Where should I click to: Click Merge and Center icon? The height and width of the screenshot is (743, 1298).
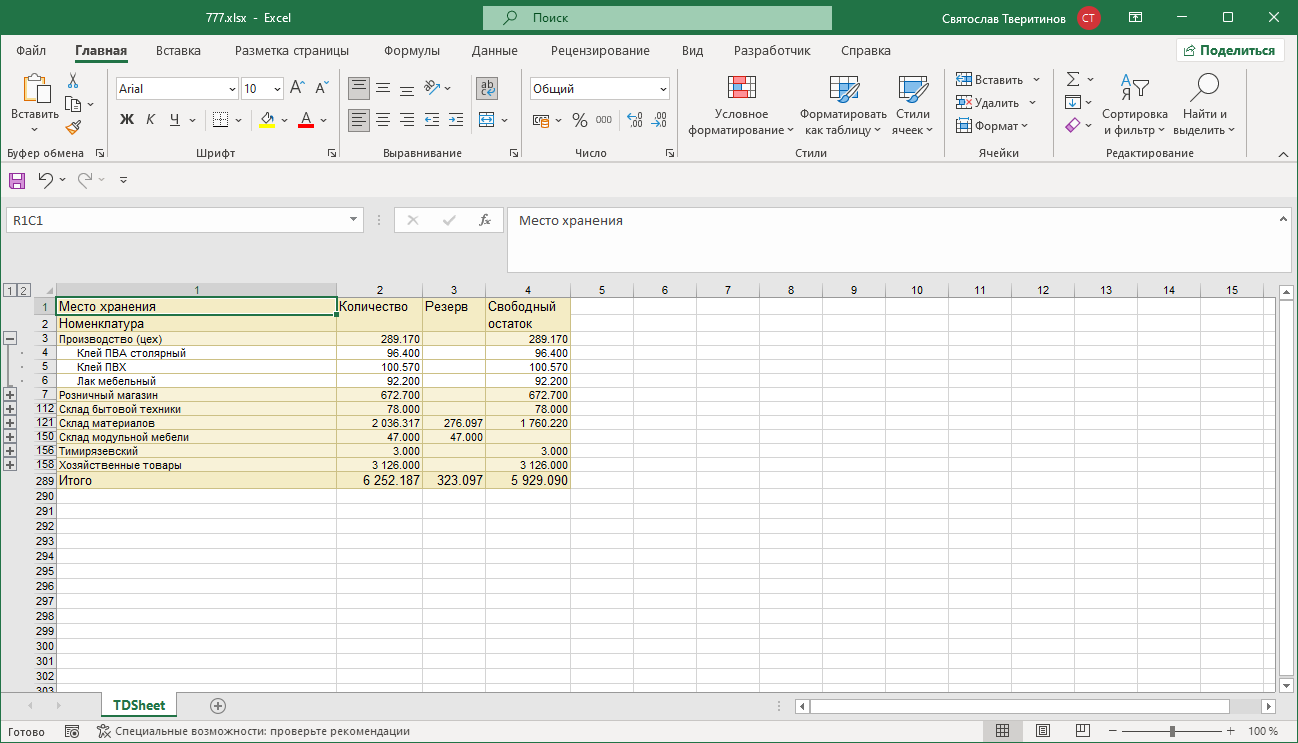(x=486, y=120)
